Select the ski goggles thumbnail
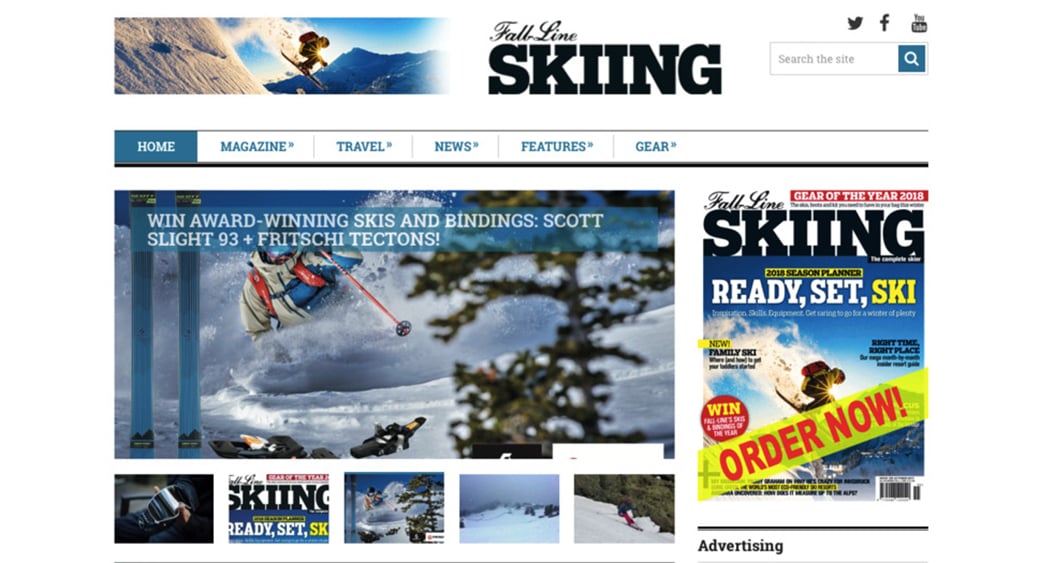1040x563 pixels. tap(164, 509)
